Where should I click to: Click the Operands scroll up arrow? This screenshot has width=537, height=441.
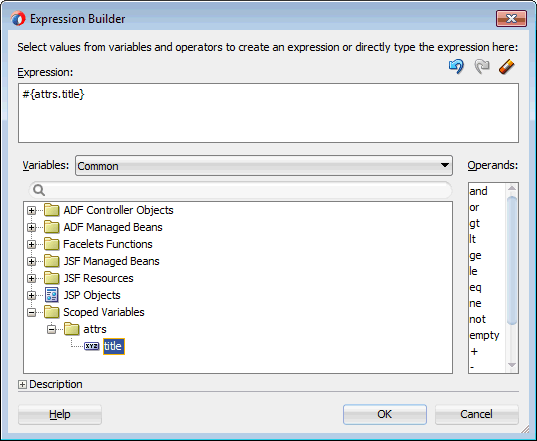(512, 188)
